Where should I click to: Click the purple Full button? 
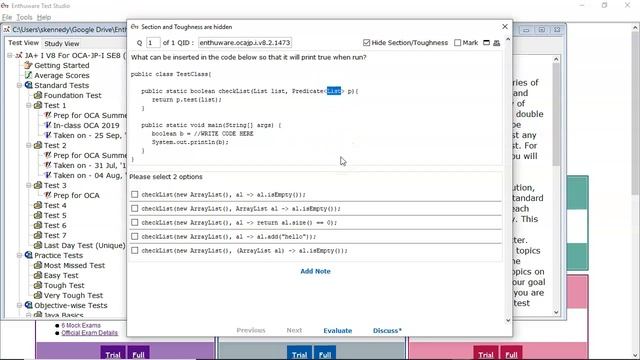(x=138, y=353)
